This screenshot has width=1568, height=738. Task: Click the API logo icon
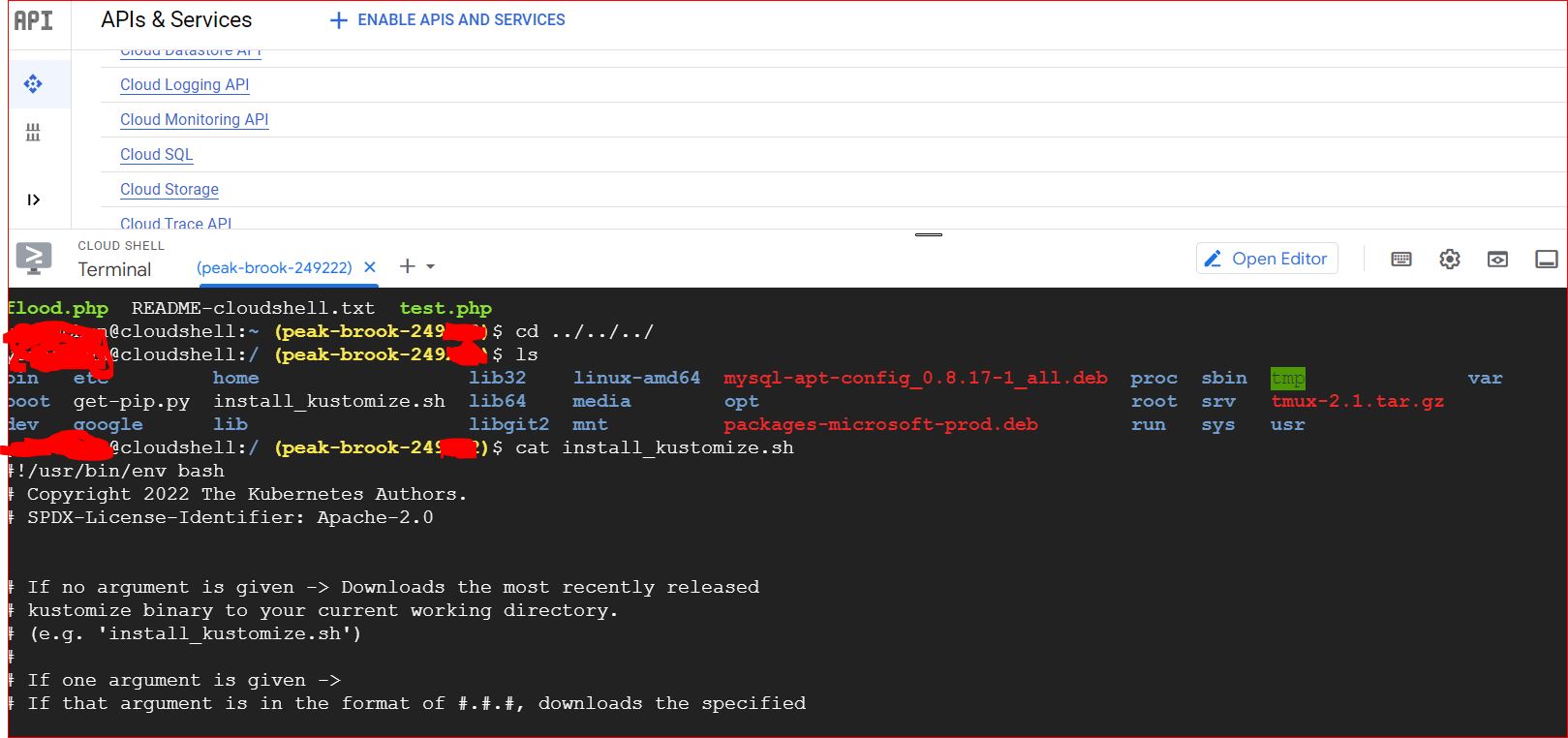click(33, 20)
